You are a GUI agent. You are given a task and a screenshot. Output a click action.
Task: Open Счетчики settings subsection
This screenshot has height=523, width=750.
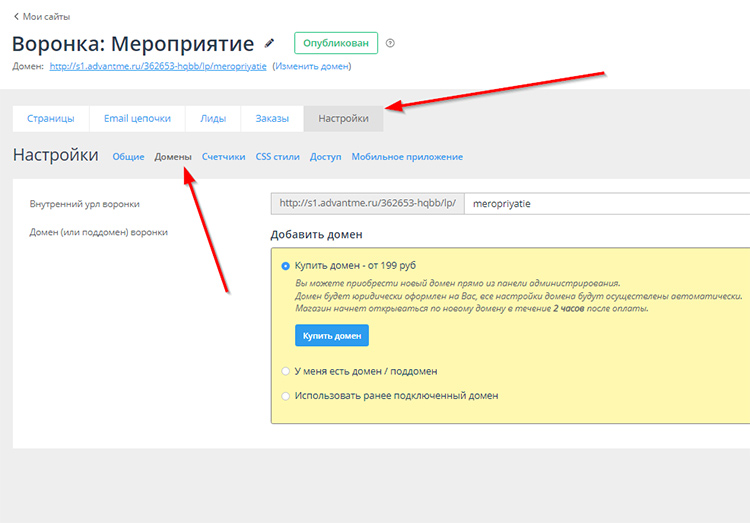(224, 157)
